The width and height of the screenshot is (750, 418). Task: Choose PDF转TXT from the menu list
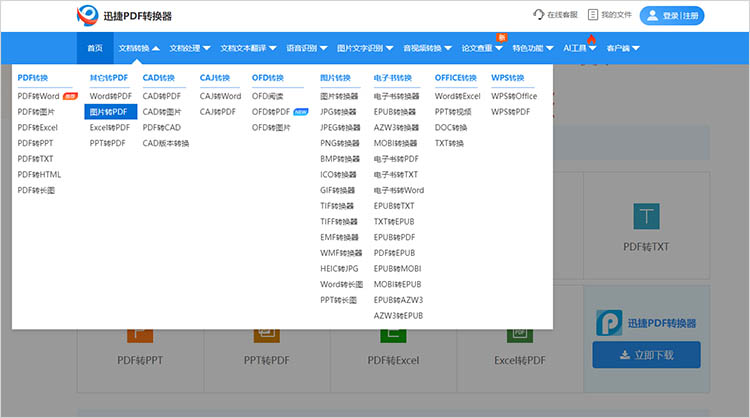[x=35, y=159]
